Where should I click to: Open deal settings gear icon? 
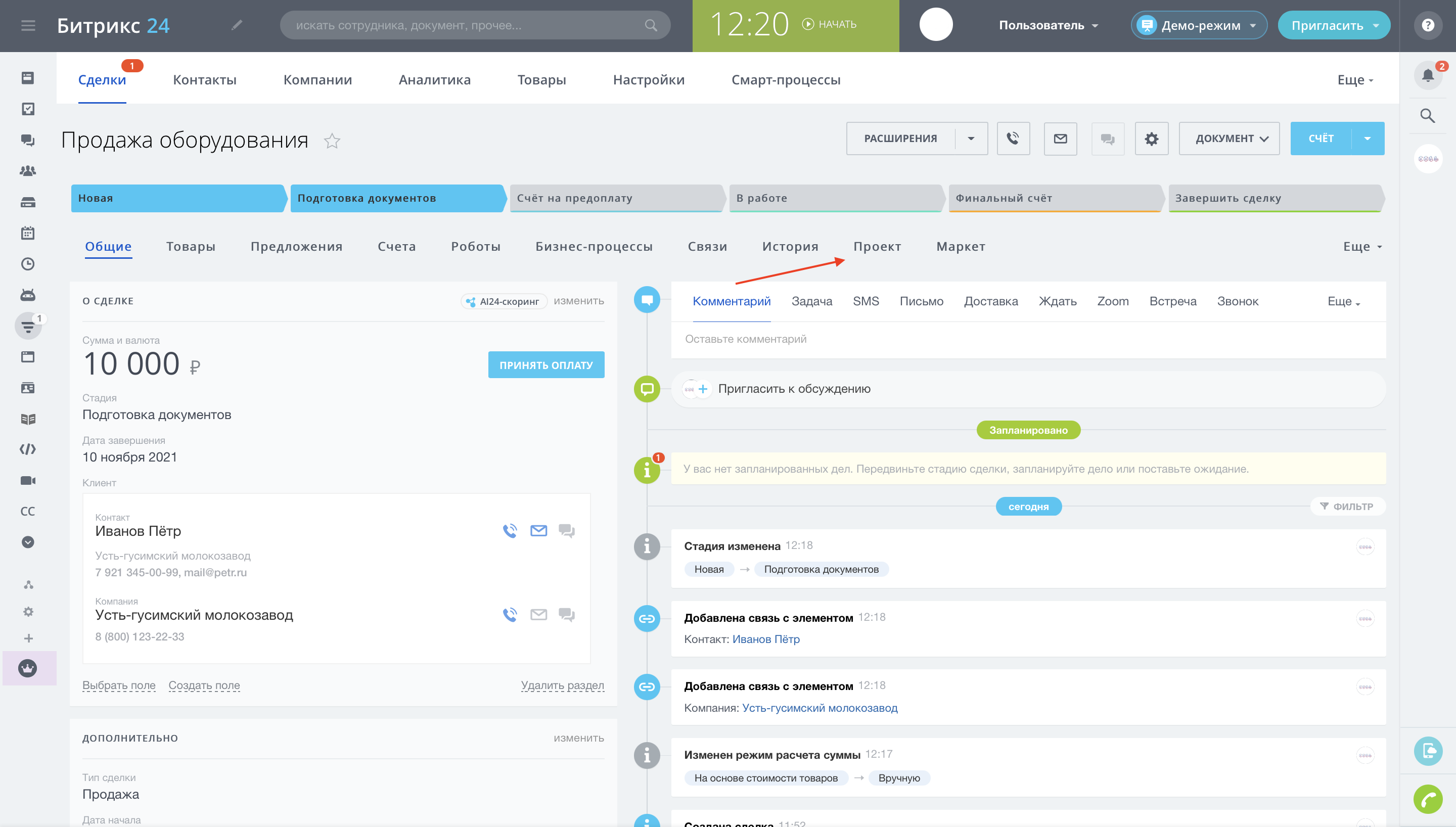point(1151,139)
